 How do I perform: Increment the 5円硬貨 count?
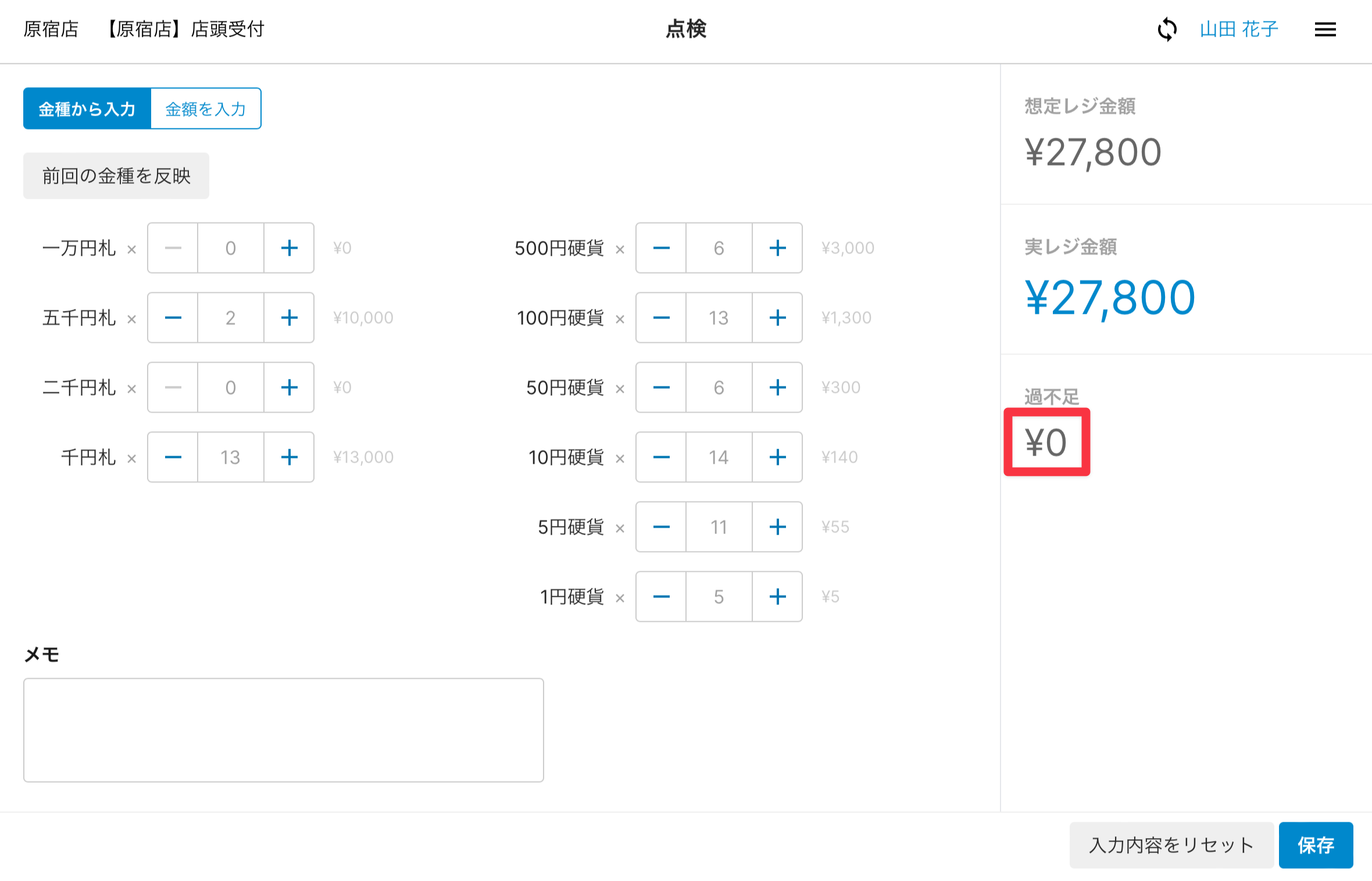[x=777, y=527]
